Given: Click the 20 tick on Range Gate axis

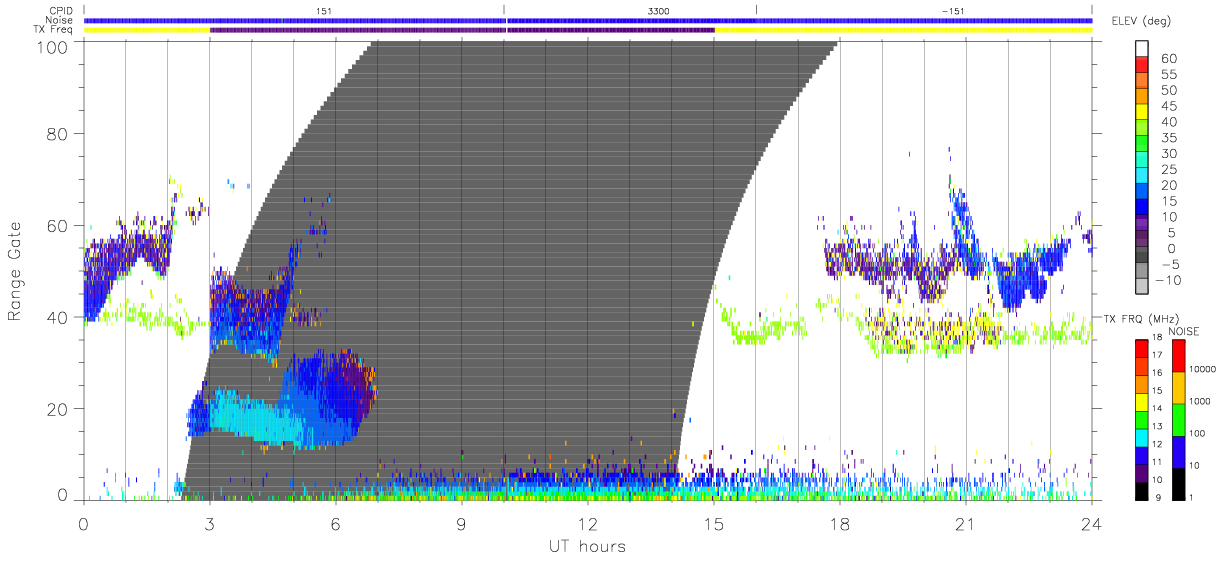Looking at the screenshot, I should pos(58,408).
